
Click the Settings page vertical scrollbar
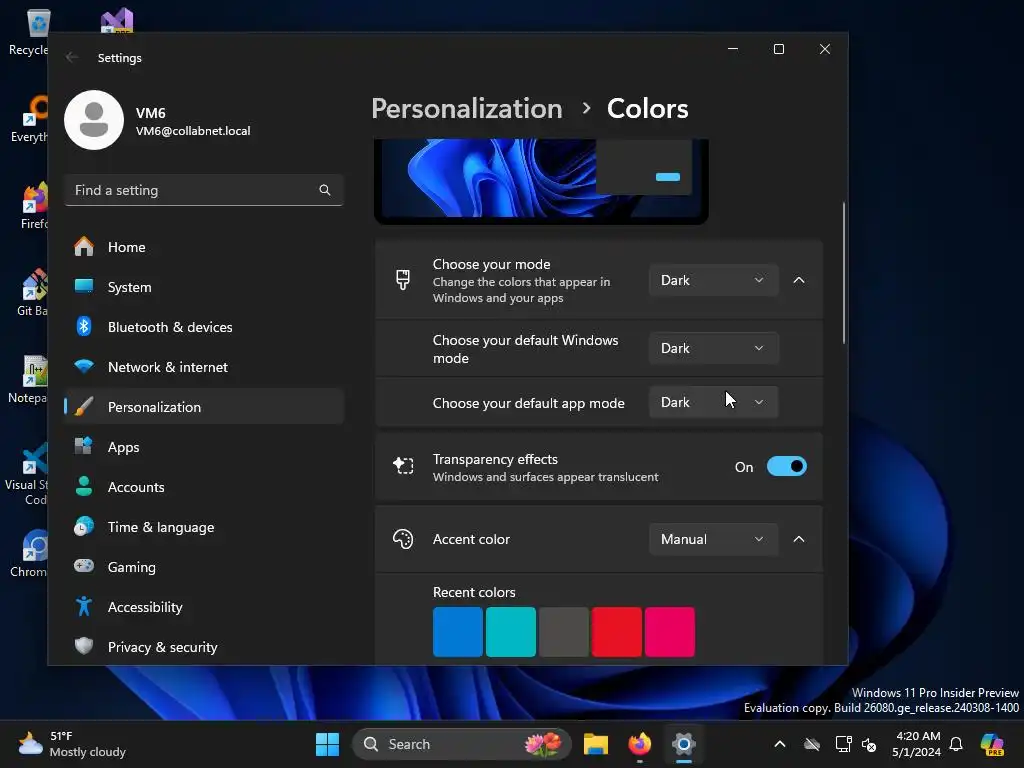pos(844,273)
